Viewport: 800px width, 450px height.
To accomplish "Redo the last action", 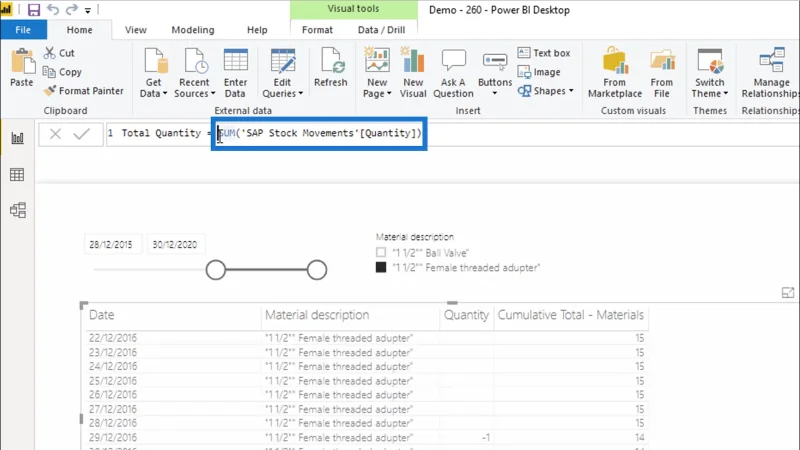I will (x=71, y=10).
